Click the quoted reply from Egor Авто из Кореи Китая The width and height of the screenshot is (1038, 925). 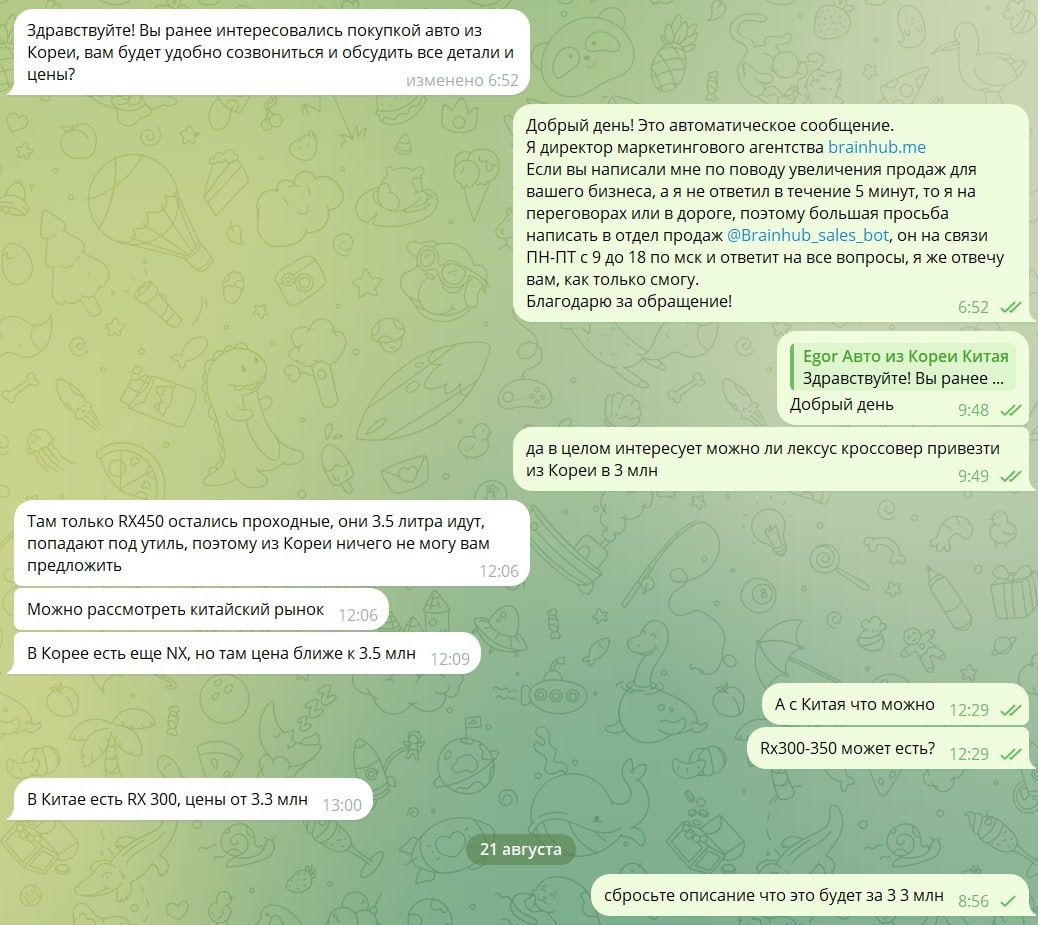click(899, 367)
